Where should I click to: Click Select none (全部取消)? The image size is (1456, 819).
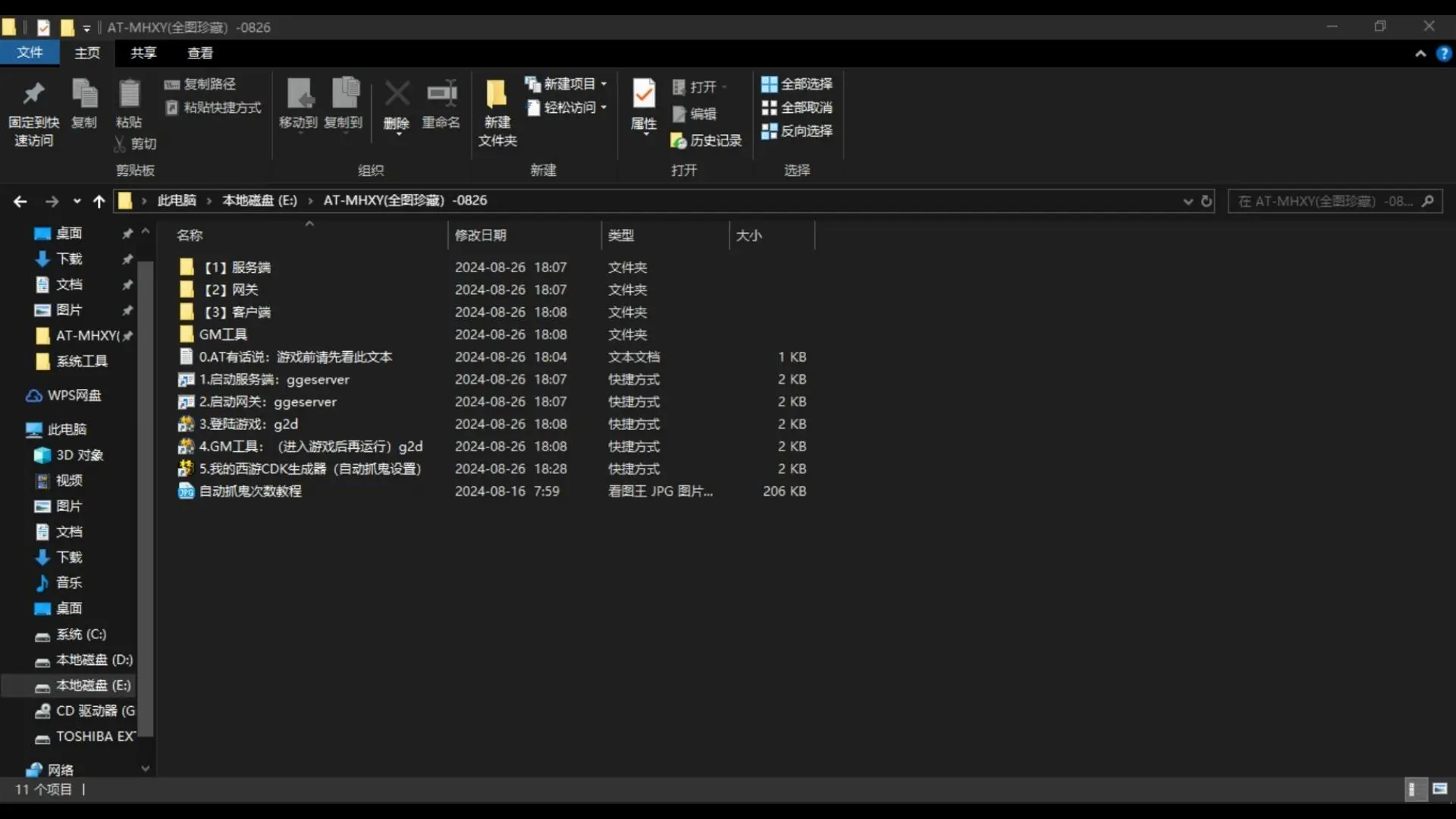click(x=797, y=108)
